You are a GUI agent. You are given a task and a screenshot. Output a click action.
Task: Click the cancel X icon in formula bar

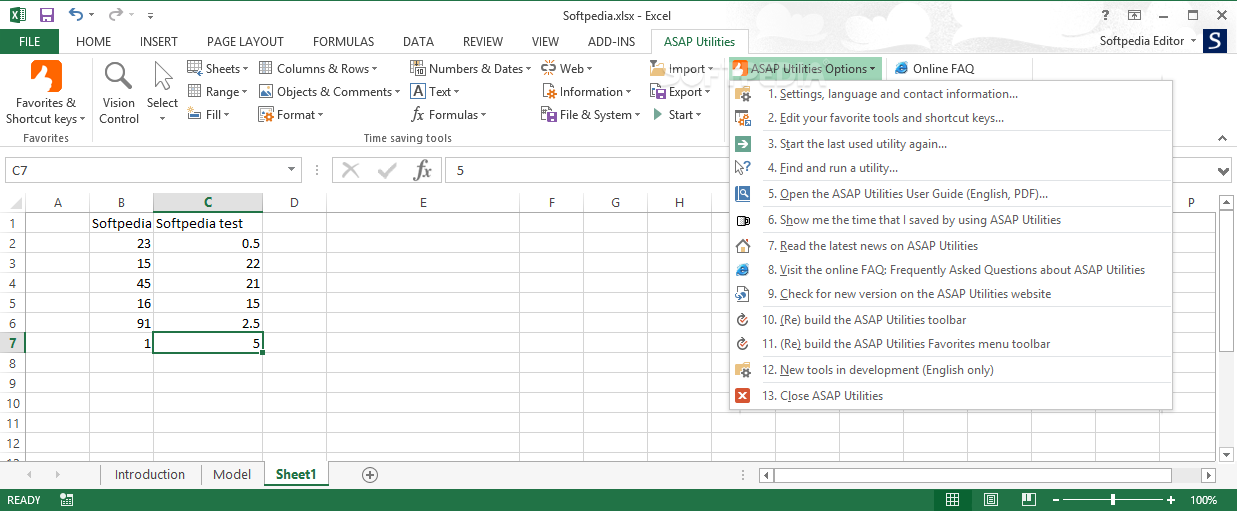[350, 170]
